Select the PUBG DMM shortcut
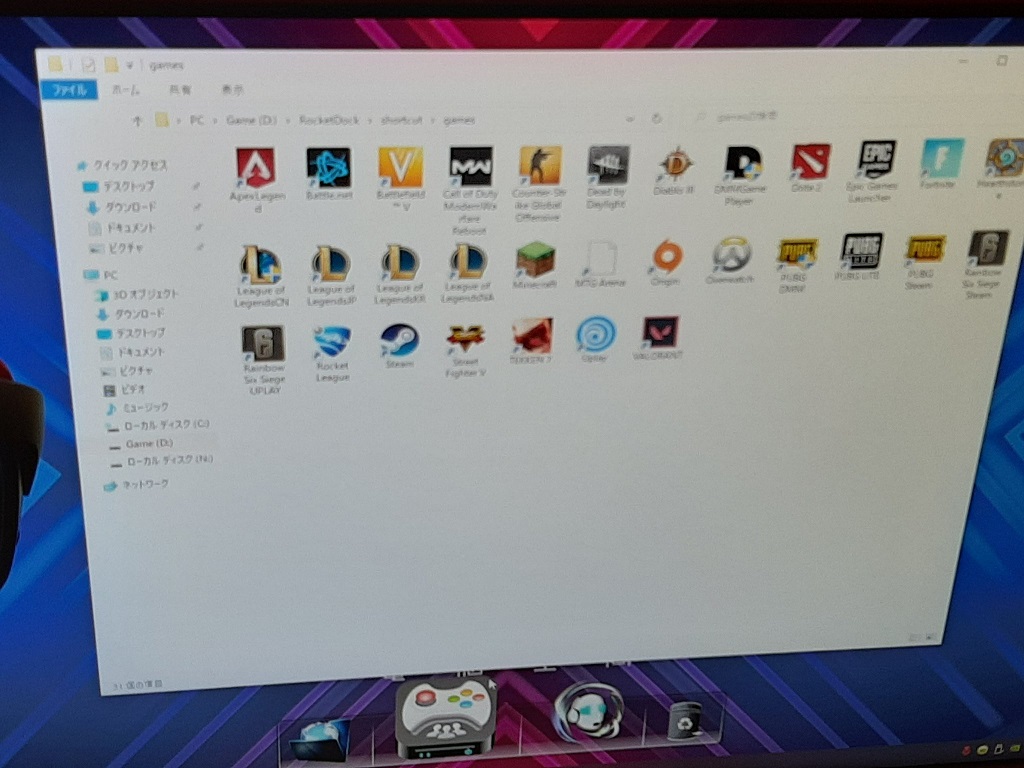Image resolution: width=1024 pixels, height=768 pixels. point(796,265)
